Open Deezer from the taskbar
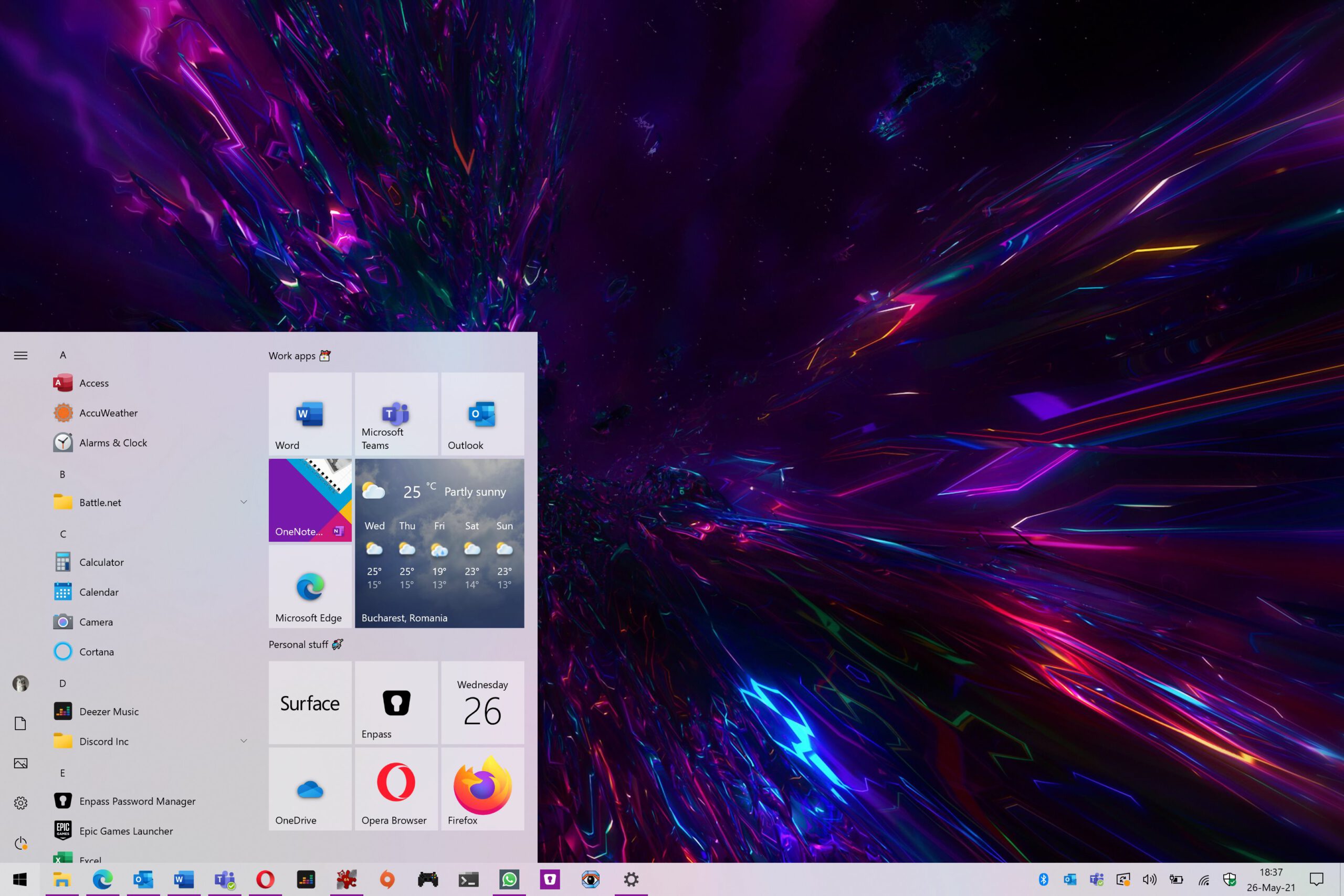The height and width of the screenshot is (896, 1344). click(x=306, y=879)
